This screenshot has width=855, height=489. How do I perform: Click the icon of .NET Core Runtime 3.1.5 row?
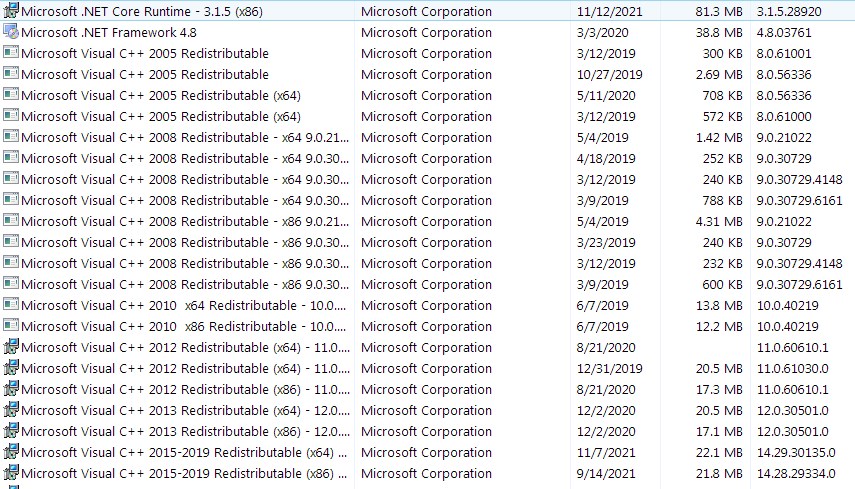[x=11, y=11]
